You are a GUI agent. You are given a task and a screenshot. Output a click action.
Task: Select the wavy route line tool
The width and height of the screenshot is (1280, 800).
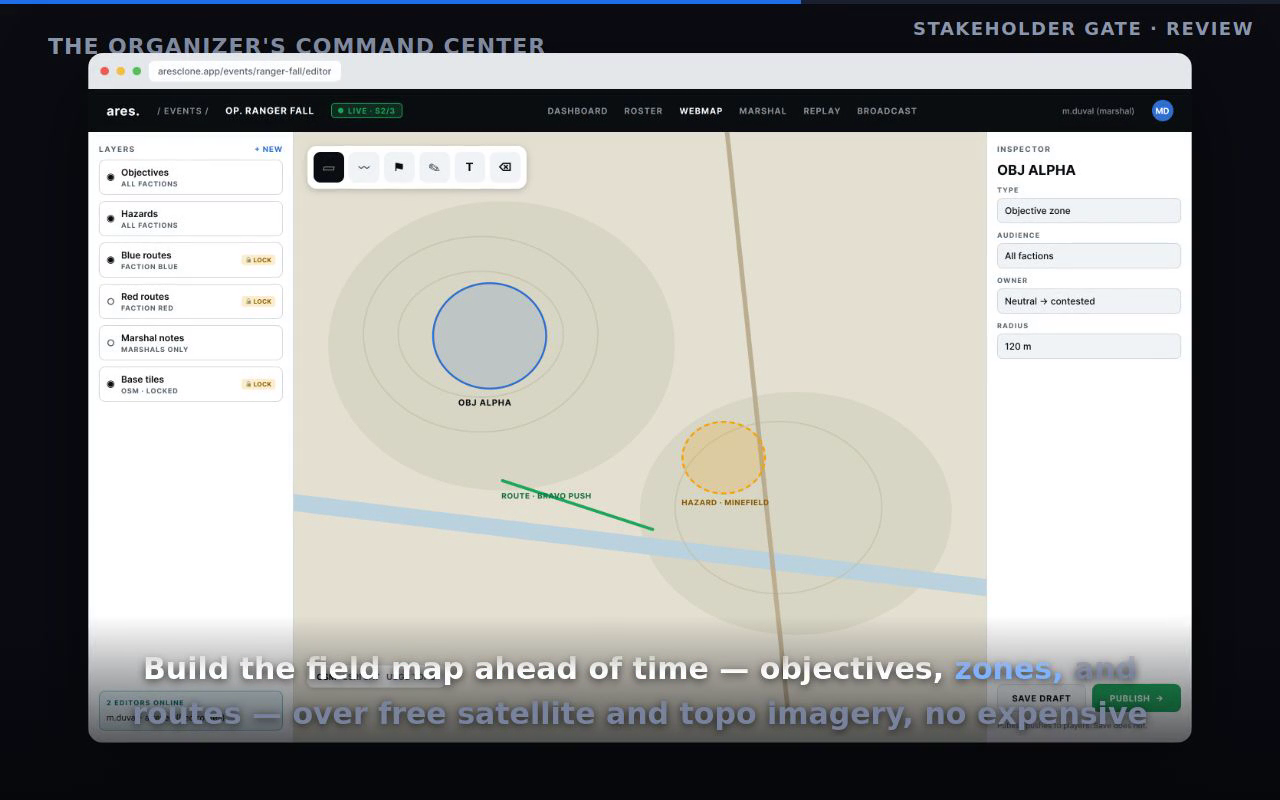click(x=364, y=167)
